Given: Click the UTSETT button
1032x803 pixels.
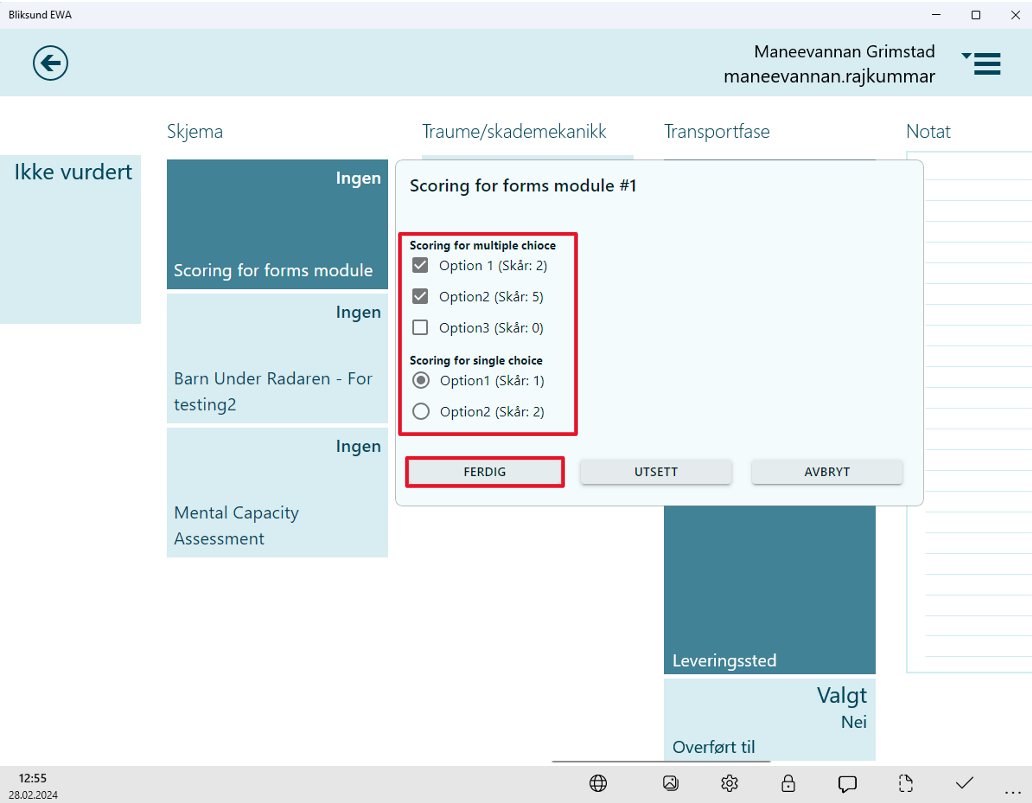Looking at the screenshot, I should tap(656, 472).
